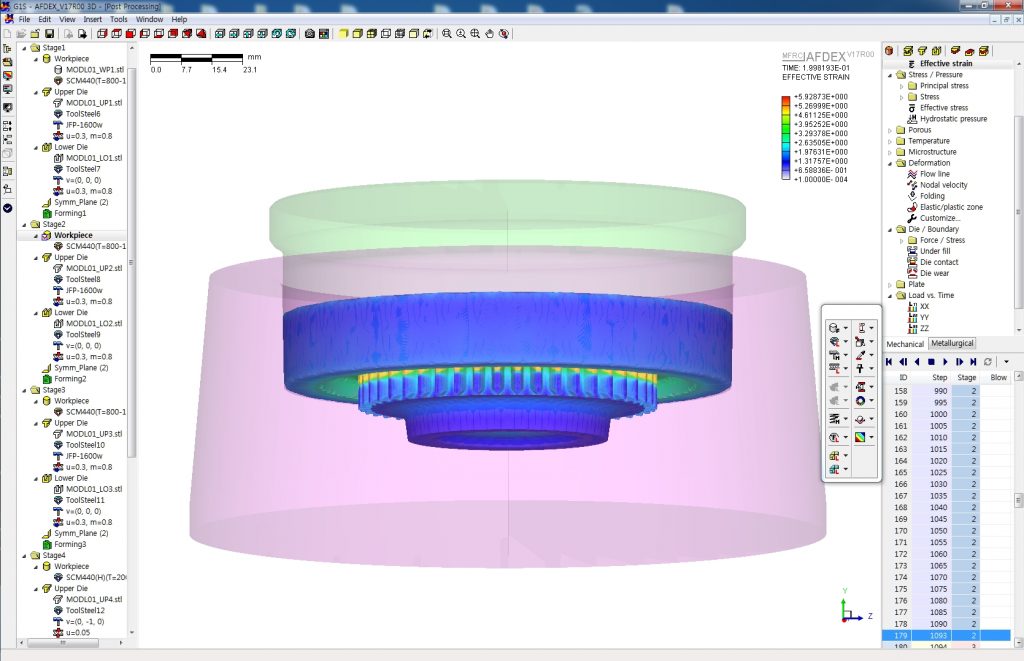
Task: Open the Die wear result
Action: point(935,273)
